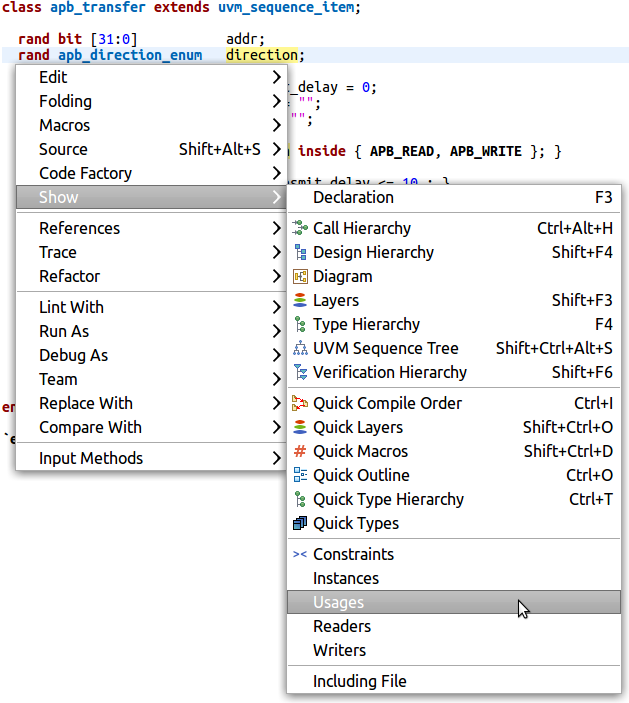Screen dimensions: 629x703
Task: Click the Quick Macros hash icon
Action: pyautogui.click(x=300, y=451)
